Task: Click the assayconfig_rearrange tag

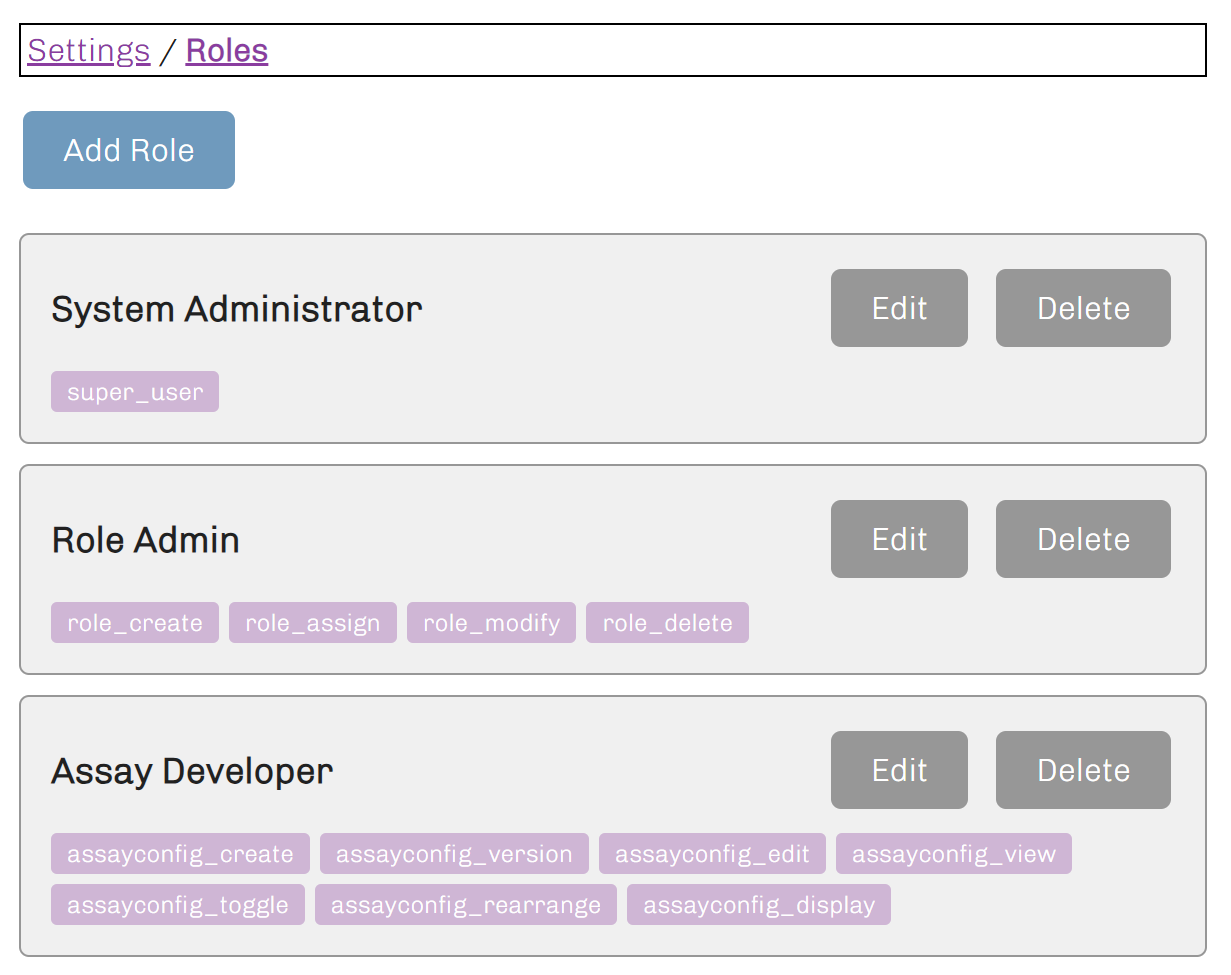Action: (x=466, y=905)
